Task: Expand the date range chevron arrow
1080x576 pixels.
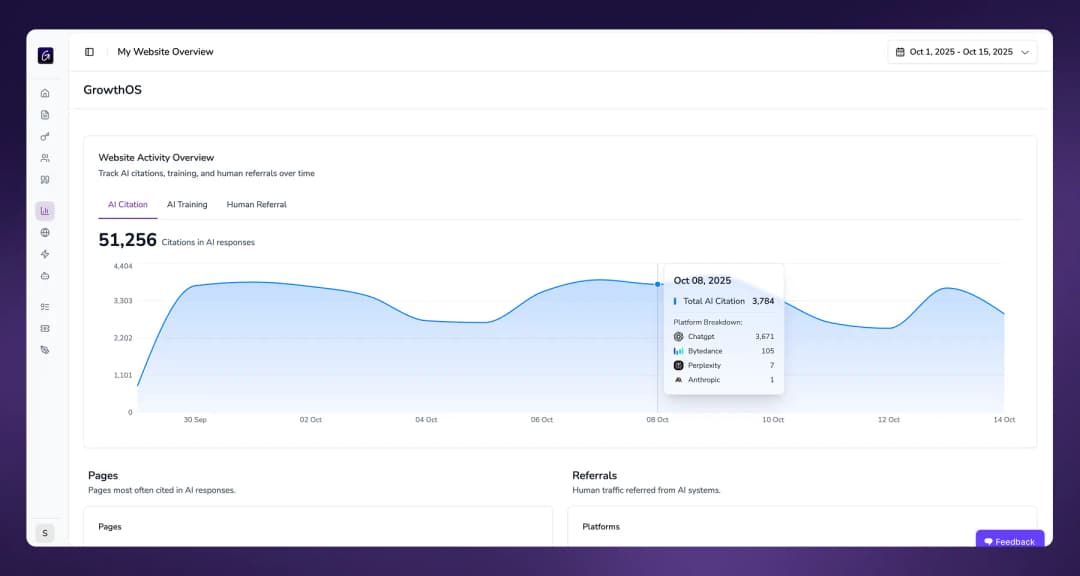Action: point(1025,52)
